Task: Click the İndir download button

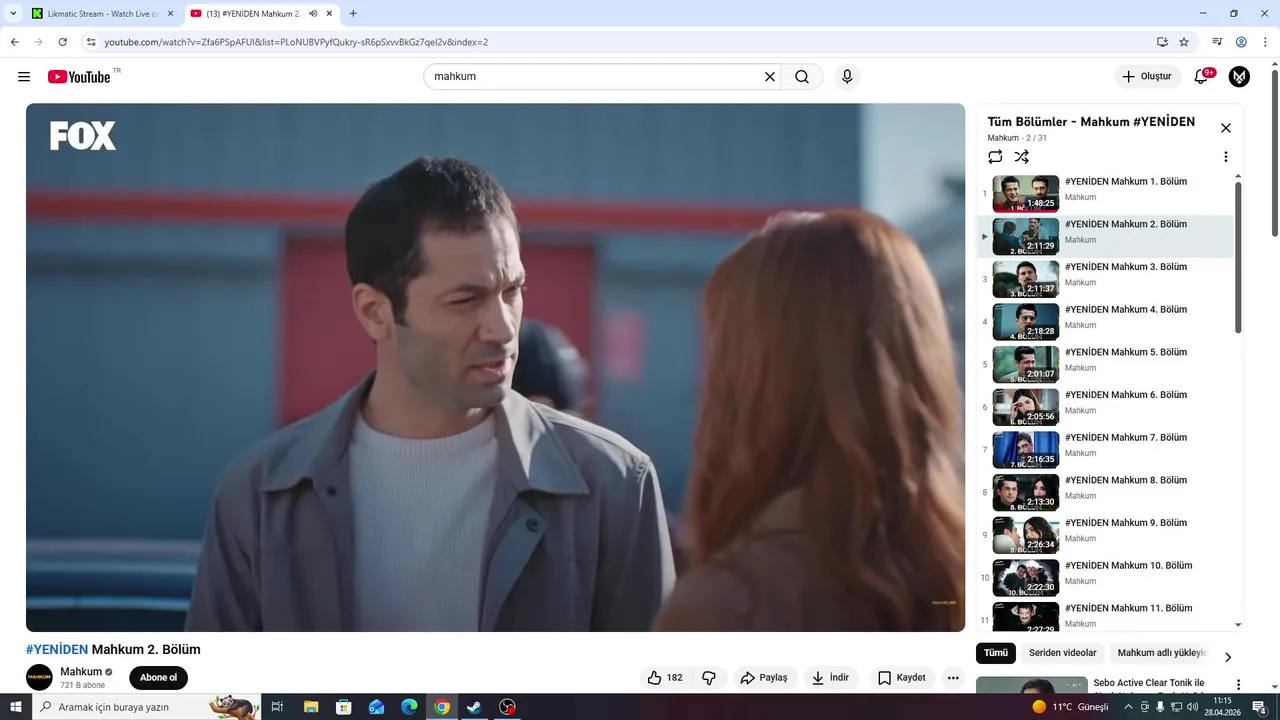Action: click(831, 678)
